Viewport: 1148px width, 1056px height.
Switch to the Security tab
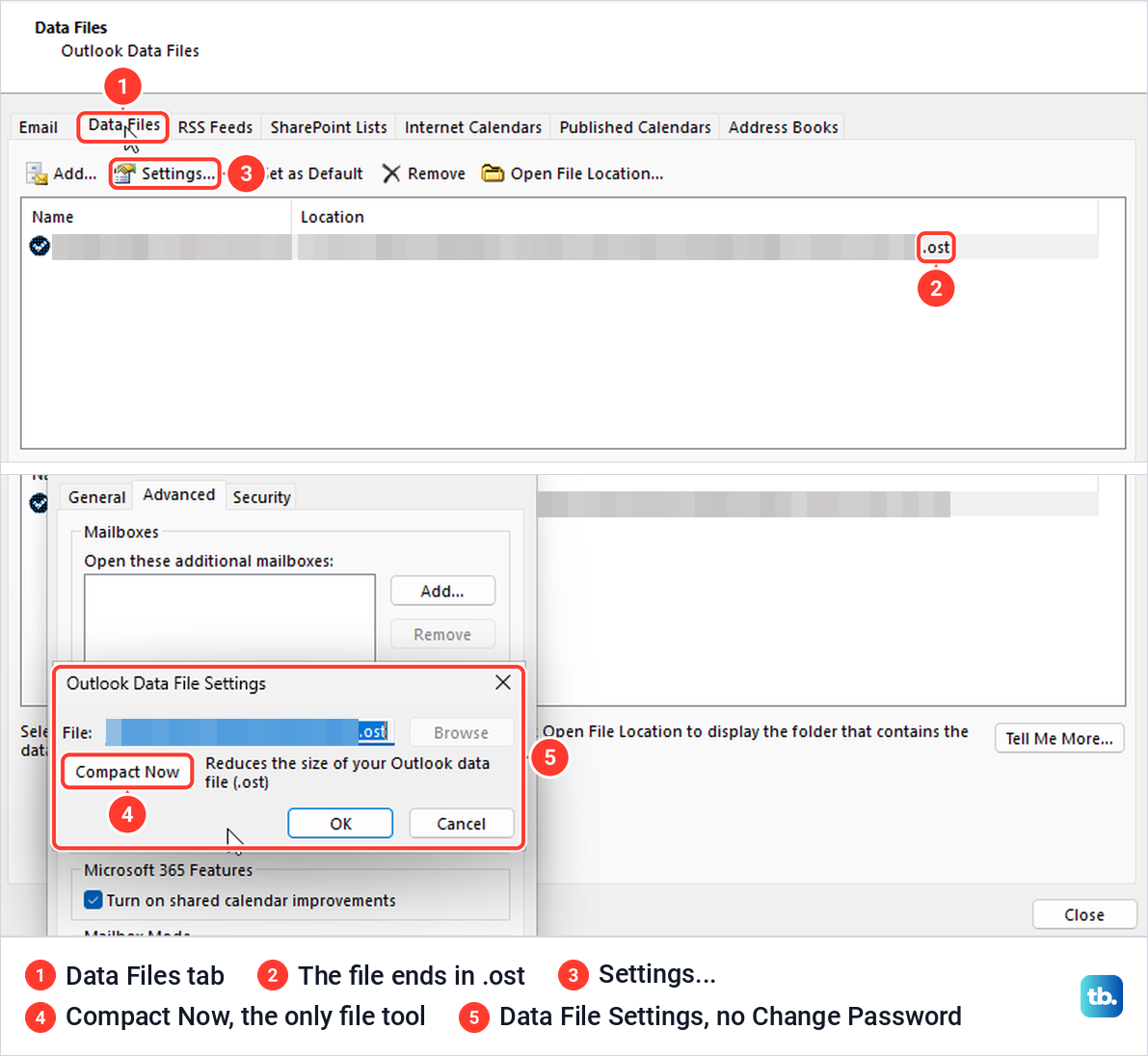pos(261,497)
